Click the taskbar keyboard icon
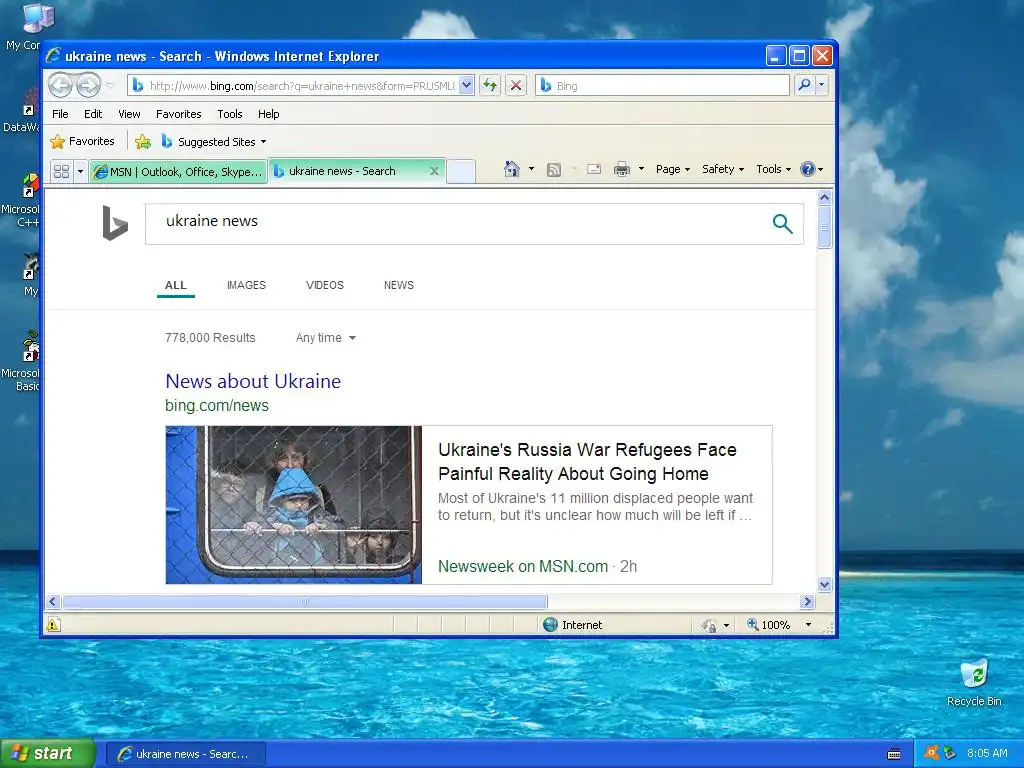Image resolution: width=1024 pixels, height=768 pixels. pyautogui.click(x=894, y=754)
